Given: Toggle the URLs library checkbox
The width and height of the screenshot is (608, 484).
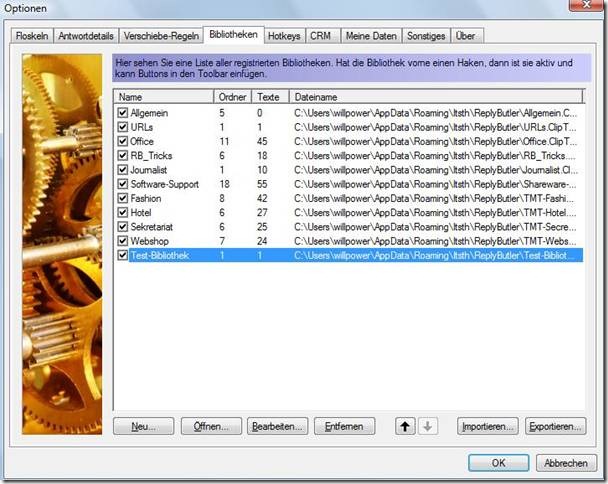Looking at the screenshot, I should click(x=123, y=127).
